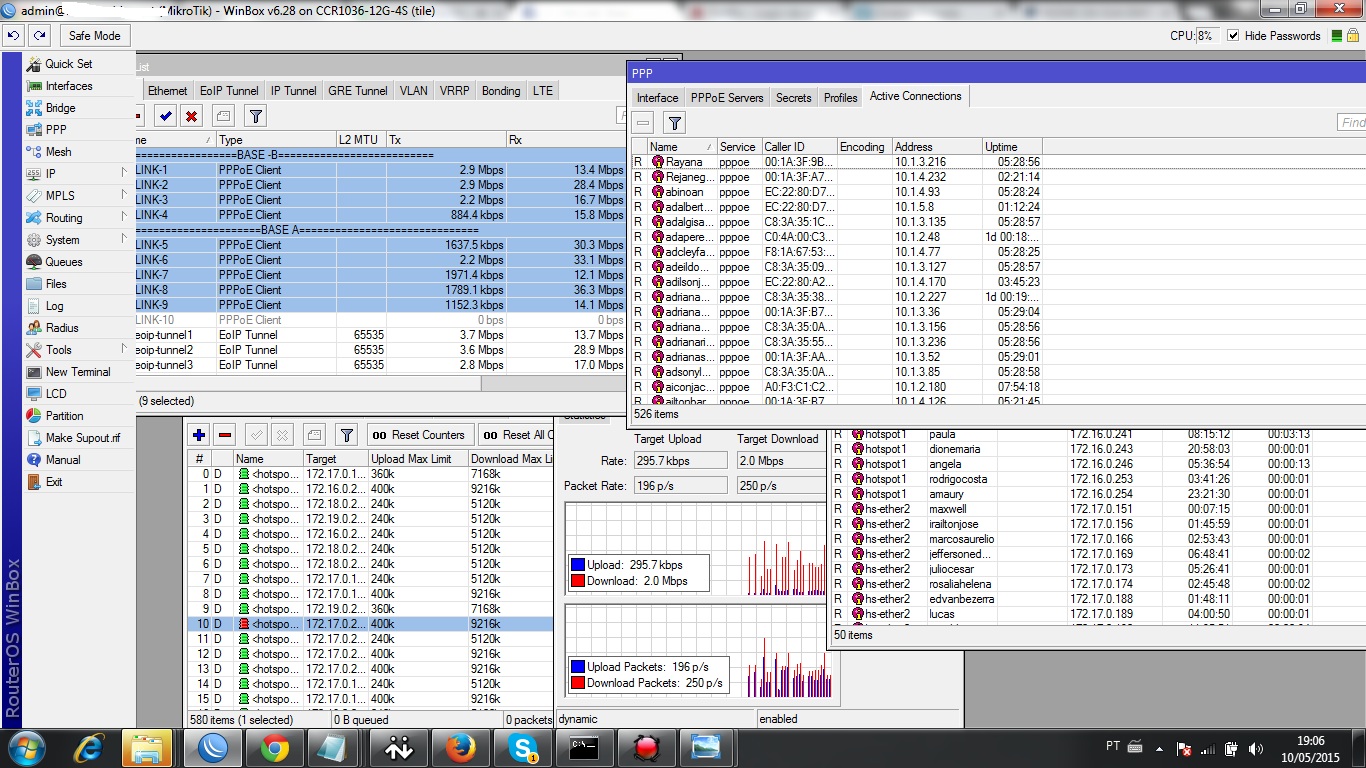Open Radius in sidebar
1366x768 pixels.
tap(62, 328)
